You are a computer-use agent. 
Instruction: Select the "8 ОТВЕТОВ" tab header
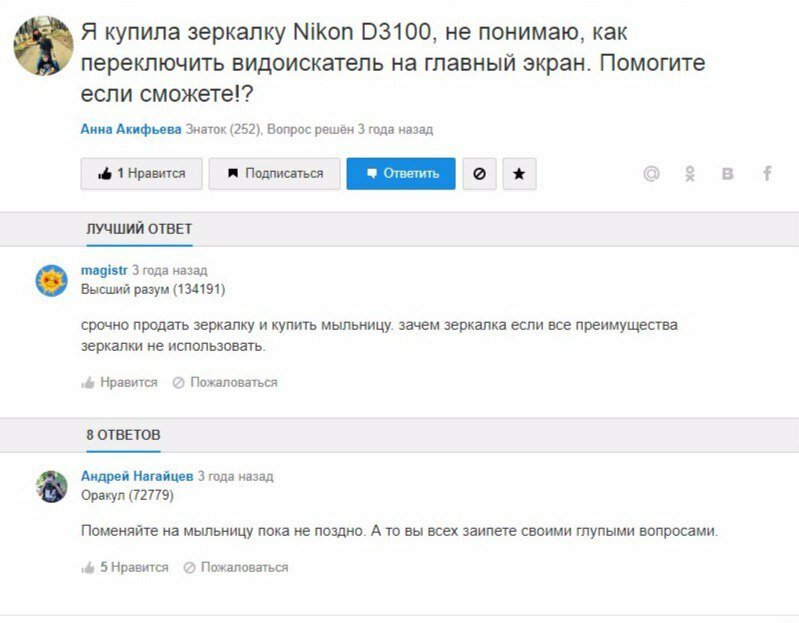[123, 435]
